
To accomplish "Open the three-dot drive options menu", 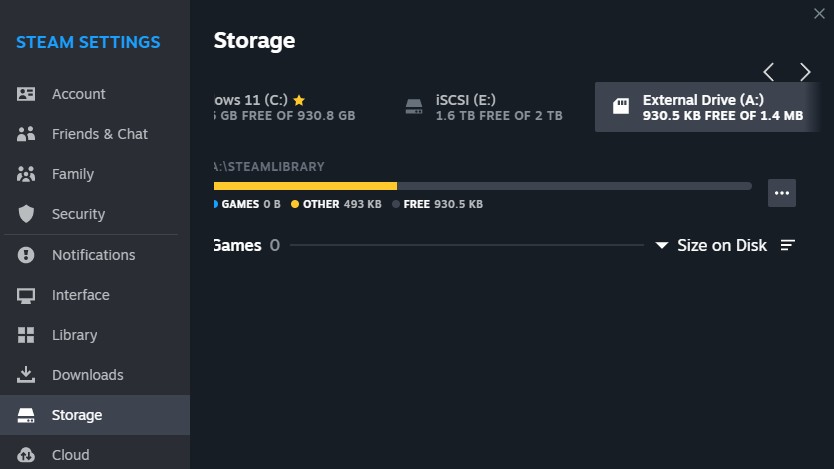I will pos(782,193).
